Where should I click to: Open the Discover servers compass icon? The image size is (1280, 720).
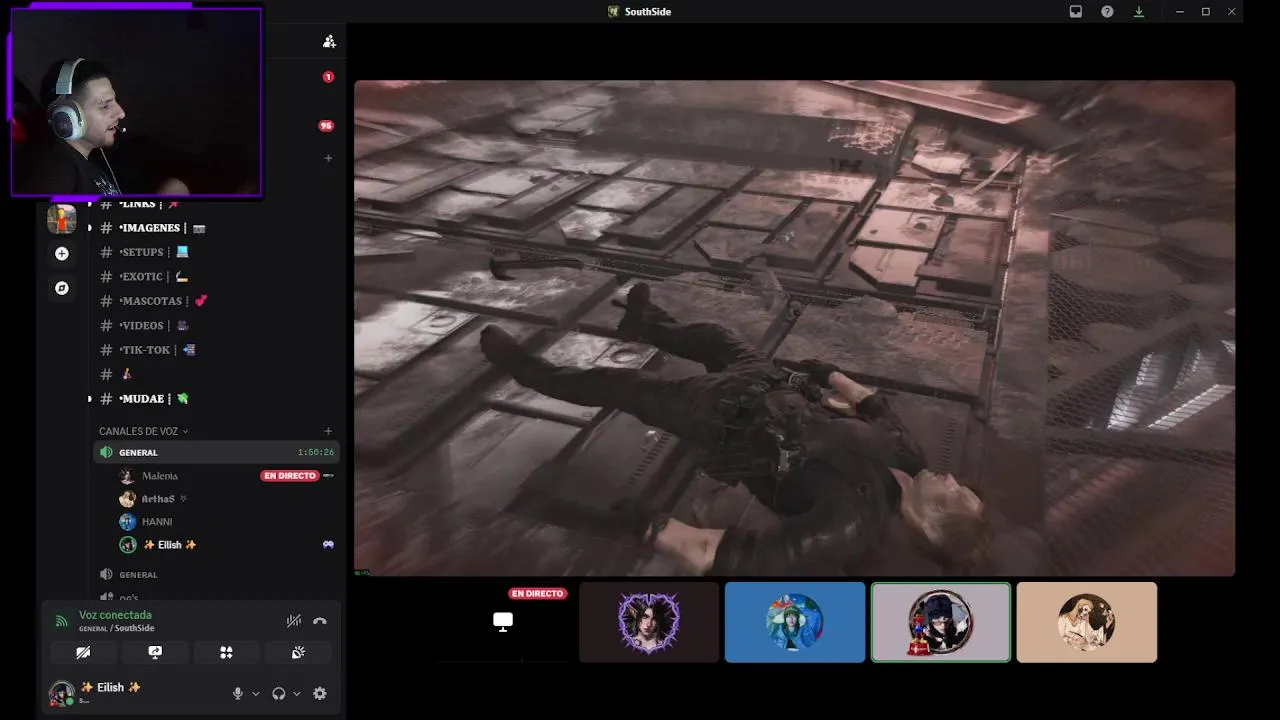(62, 288)
